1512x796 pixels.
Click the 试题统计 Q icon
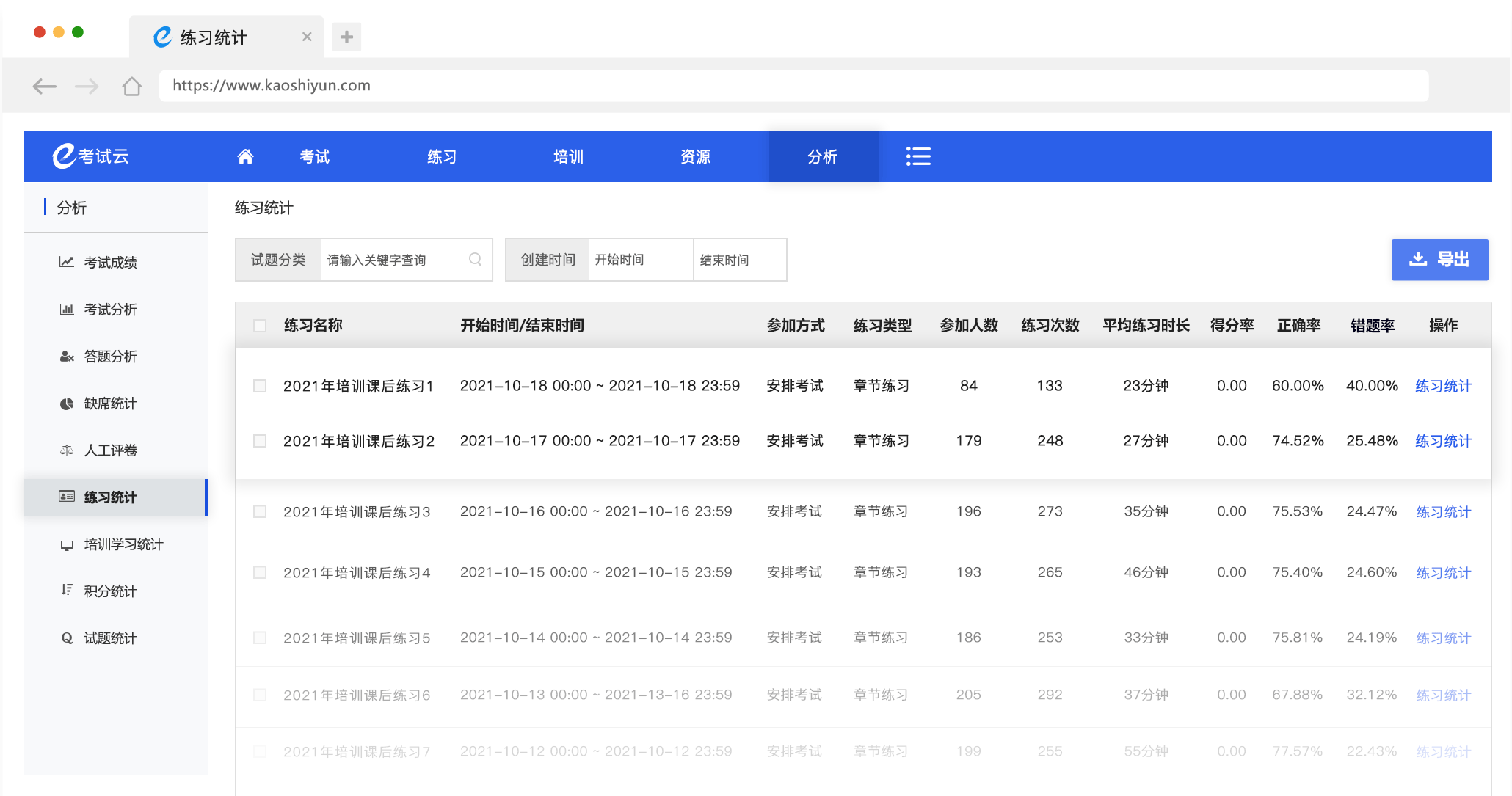(66, 638)
